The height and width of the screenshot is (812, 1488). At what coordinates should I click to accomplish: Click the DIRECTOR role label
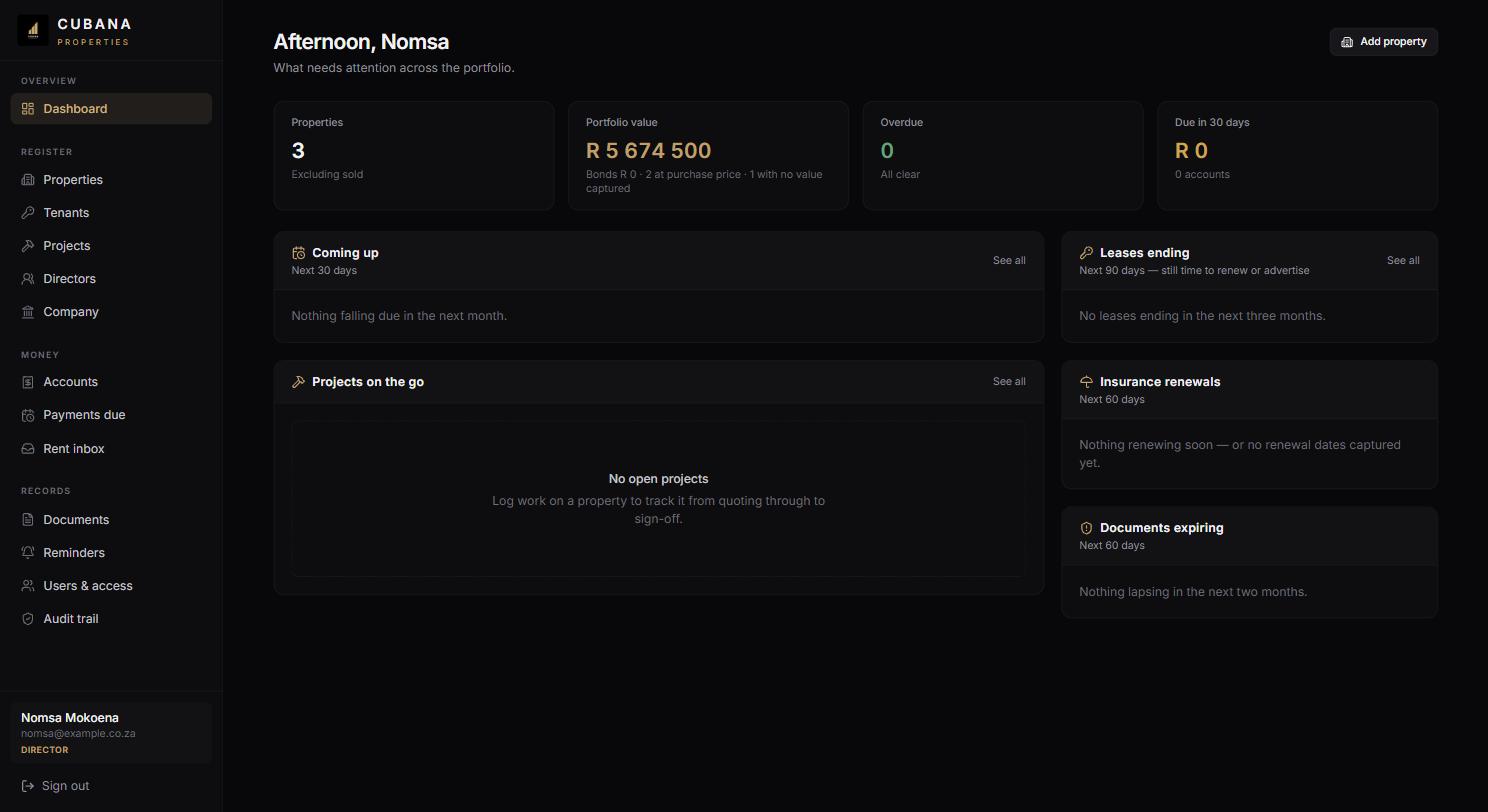pyautogui.click(x=45, y=750)
